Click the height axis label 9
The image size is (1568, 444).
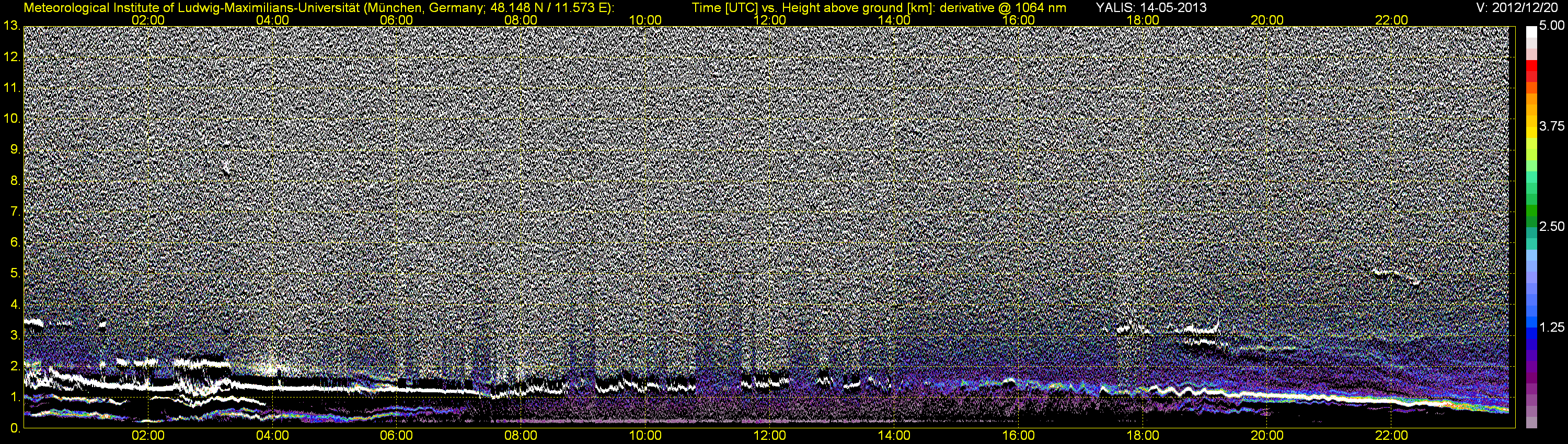[15, 149]
